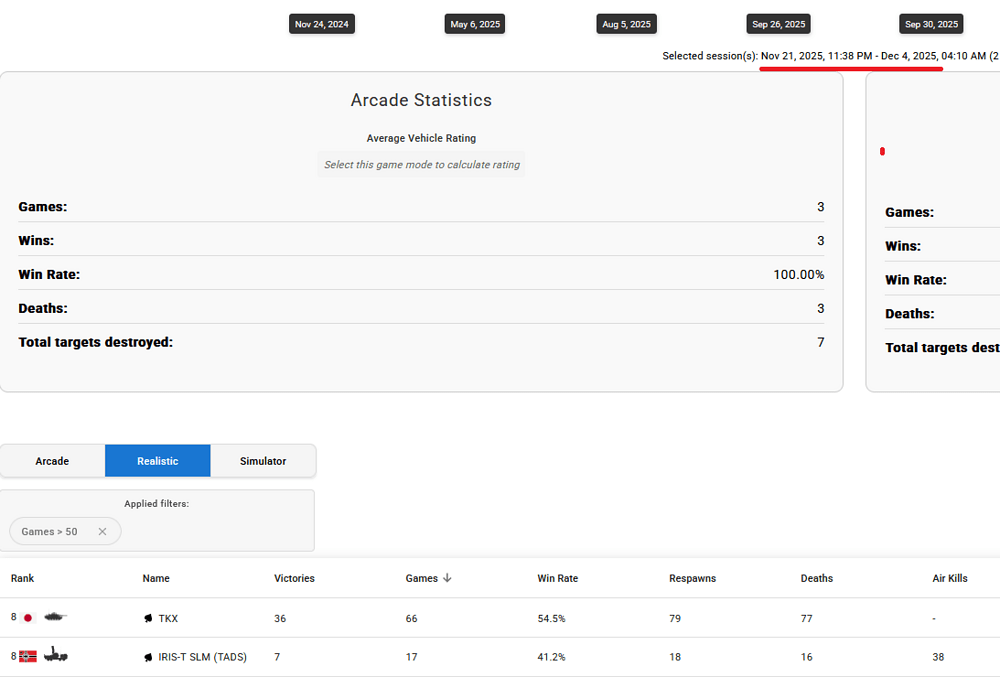The image size is (1000, 677).
Task: Click the Sep 26, 2025 session label
Action: (x=778, y=24)
